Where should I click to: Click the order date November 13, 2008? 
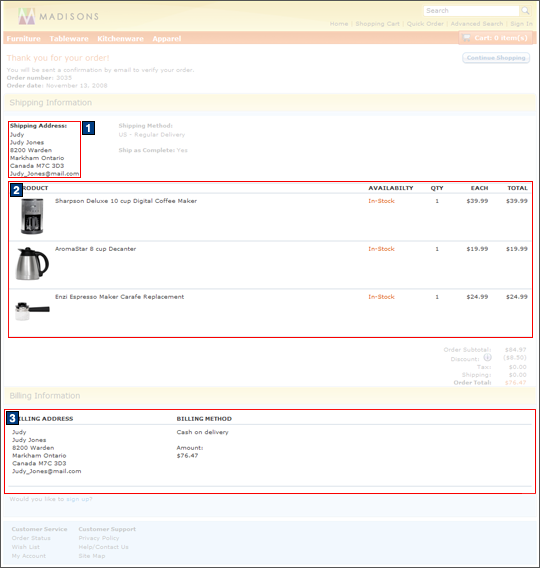tap(77, 86)
